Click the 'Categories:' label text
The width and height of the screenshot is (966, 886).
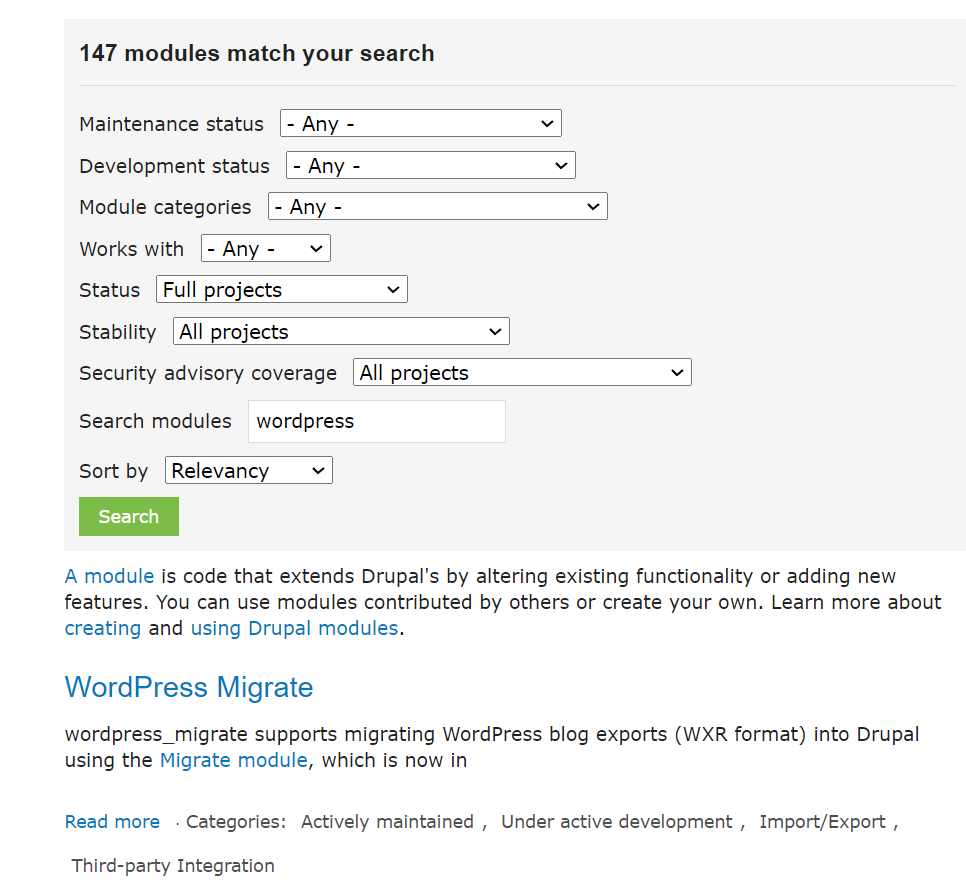point(236,821)
